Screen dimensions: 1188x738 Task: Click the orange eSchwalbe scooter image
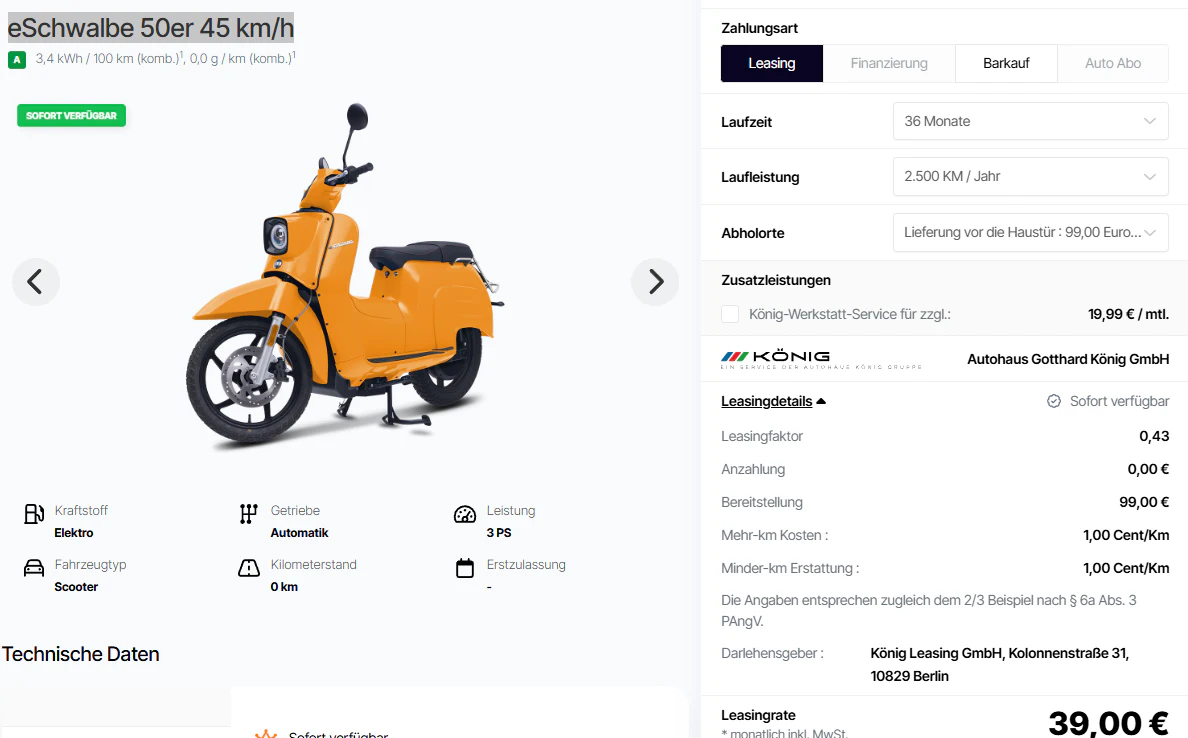click(x=345, y=290)
